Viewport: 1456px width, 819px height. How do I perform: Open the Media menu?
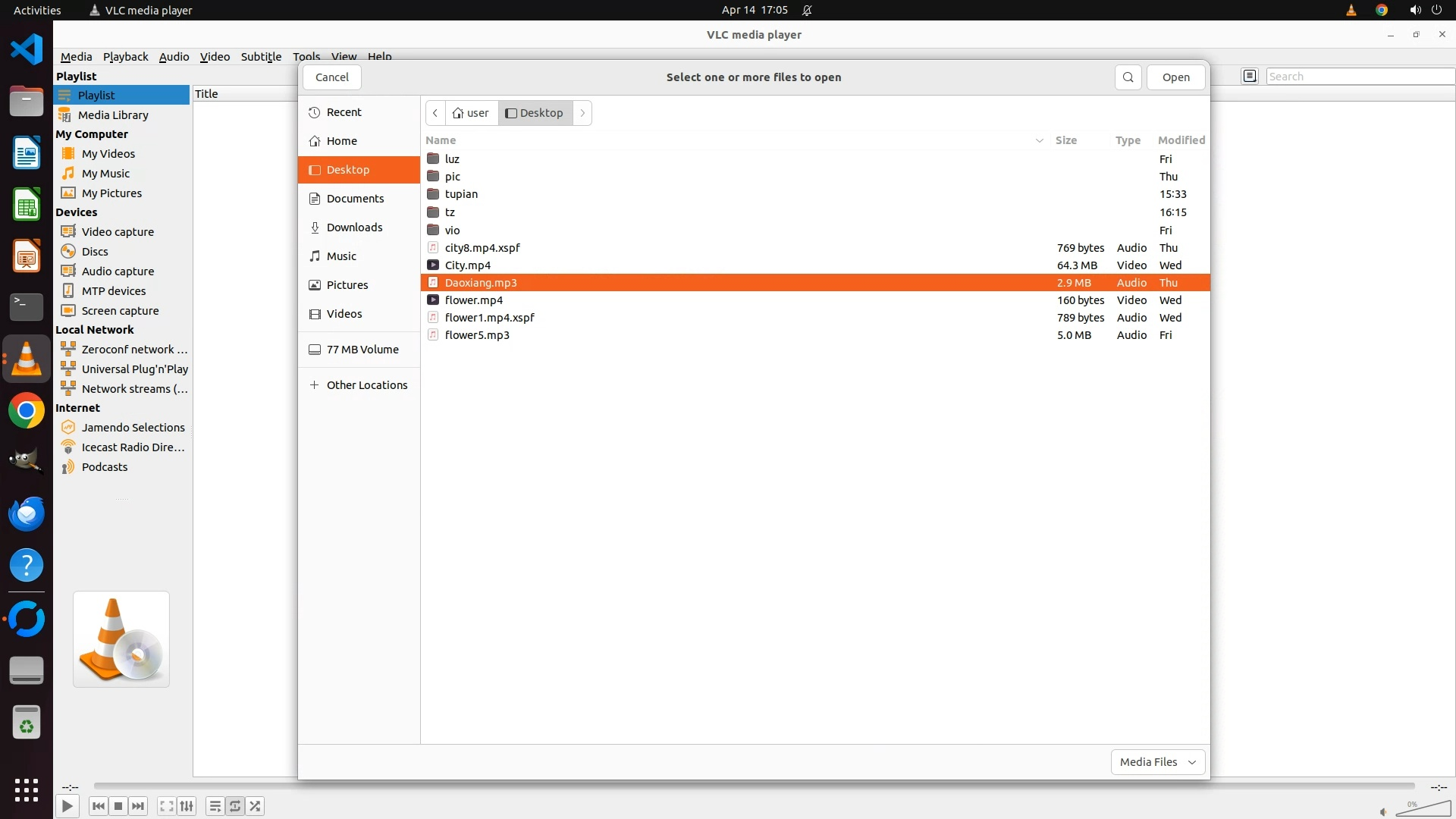pyautogui.click(x=76, y=56)
